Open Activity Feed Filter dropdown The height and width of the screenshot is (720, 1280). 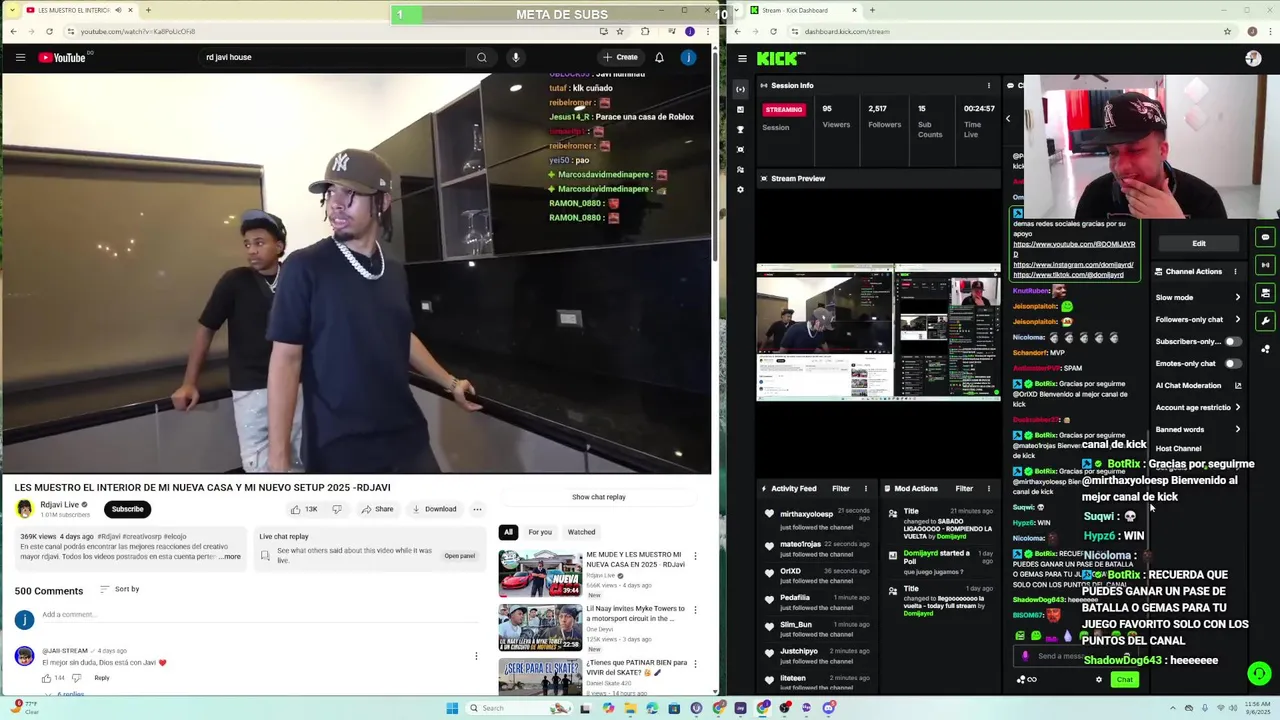pyautogui.click(x=841, y=488)
